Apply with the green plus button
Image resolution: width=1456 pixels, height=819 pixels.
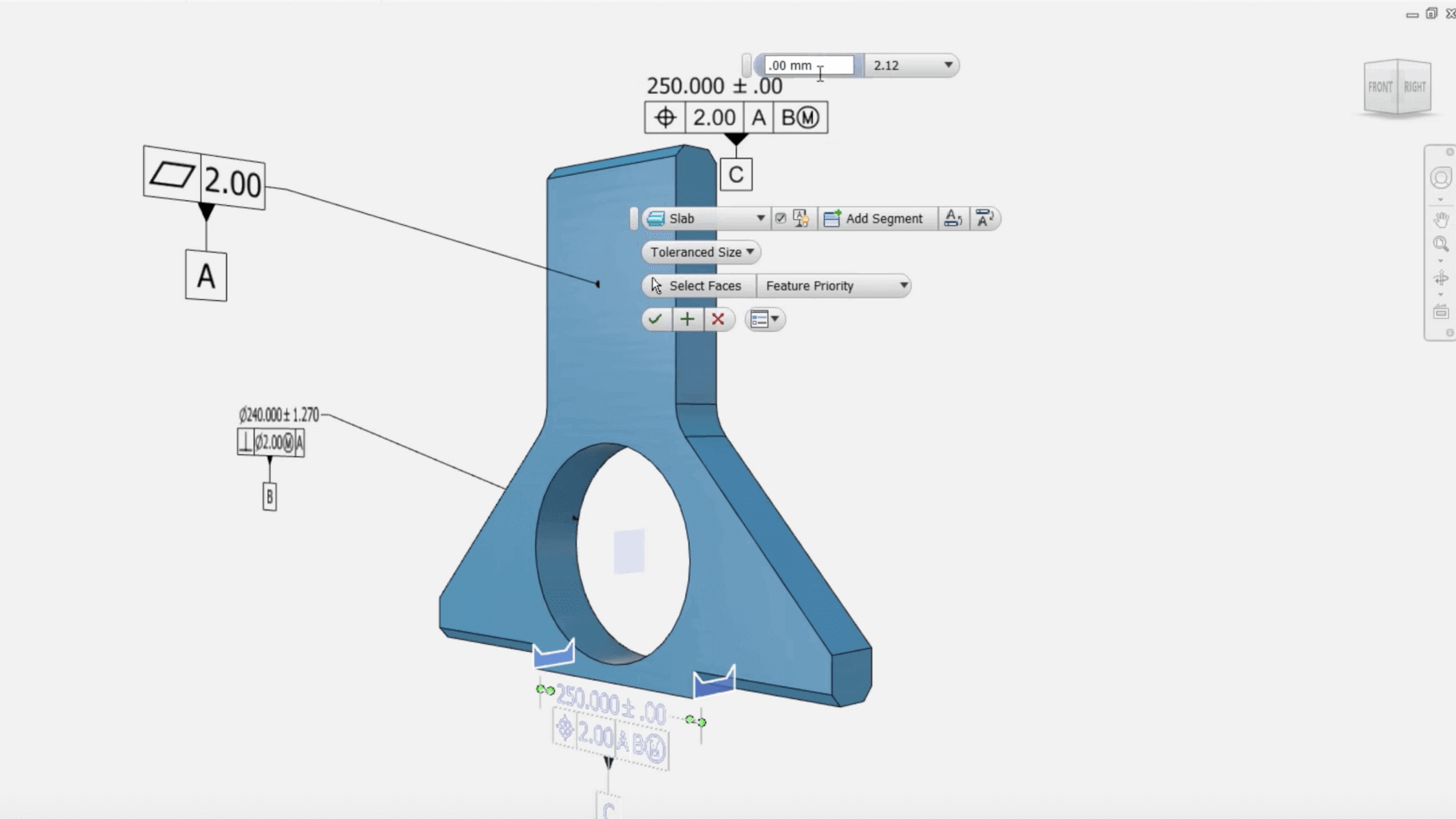(x=687, y=319)
